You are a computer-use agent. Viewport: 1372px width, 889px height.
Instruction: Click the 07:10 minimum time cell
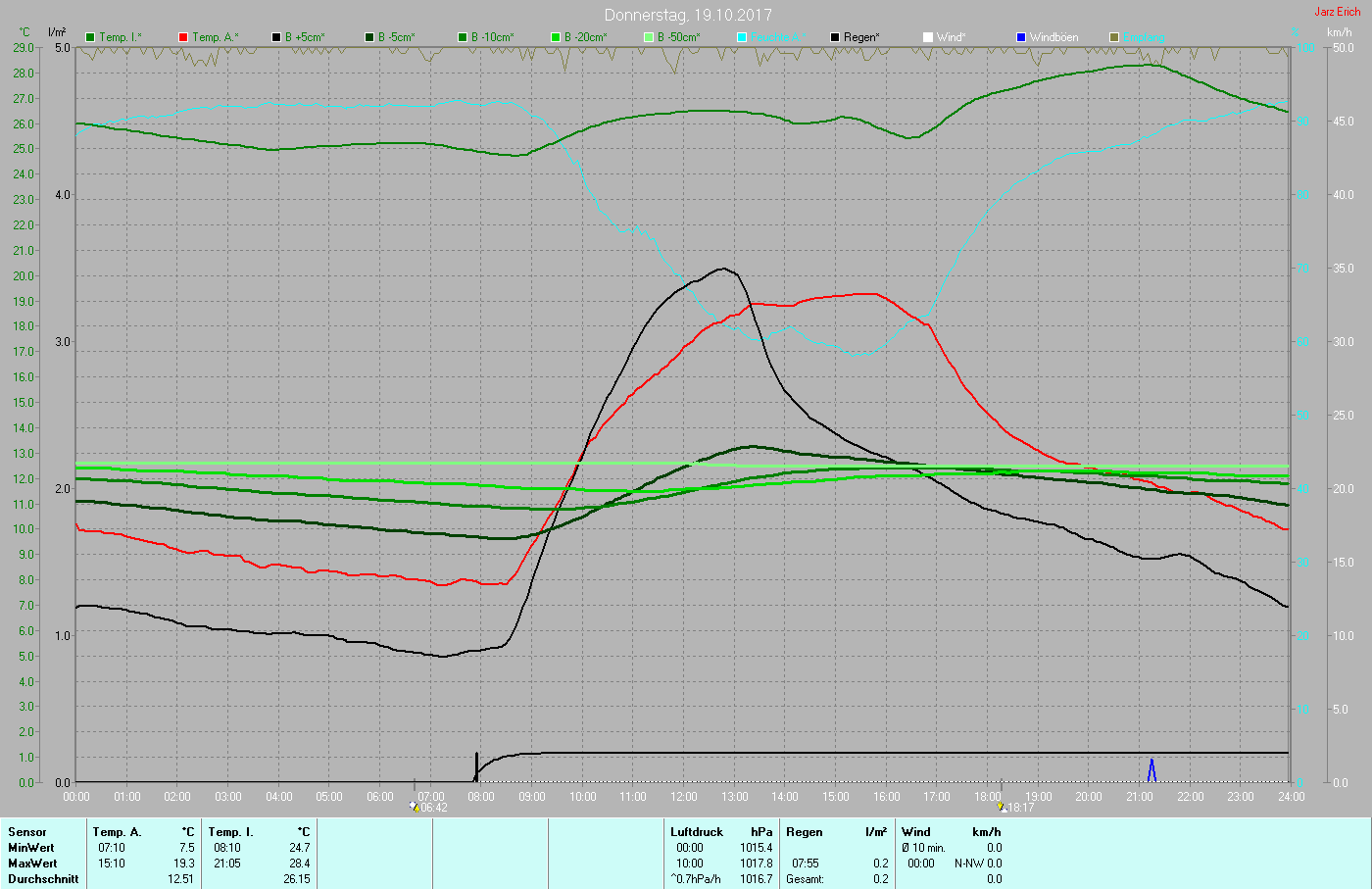click(x=112, y=848)
